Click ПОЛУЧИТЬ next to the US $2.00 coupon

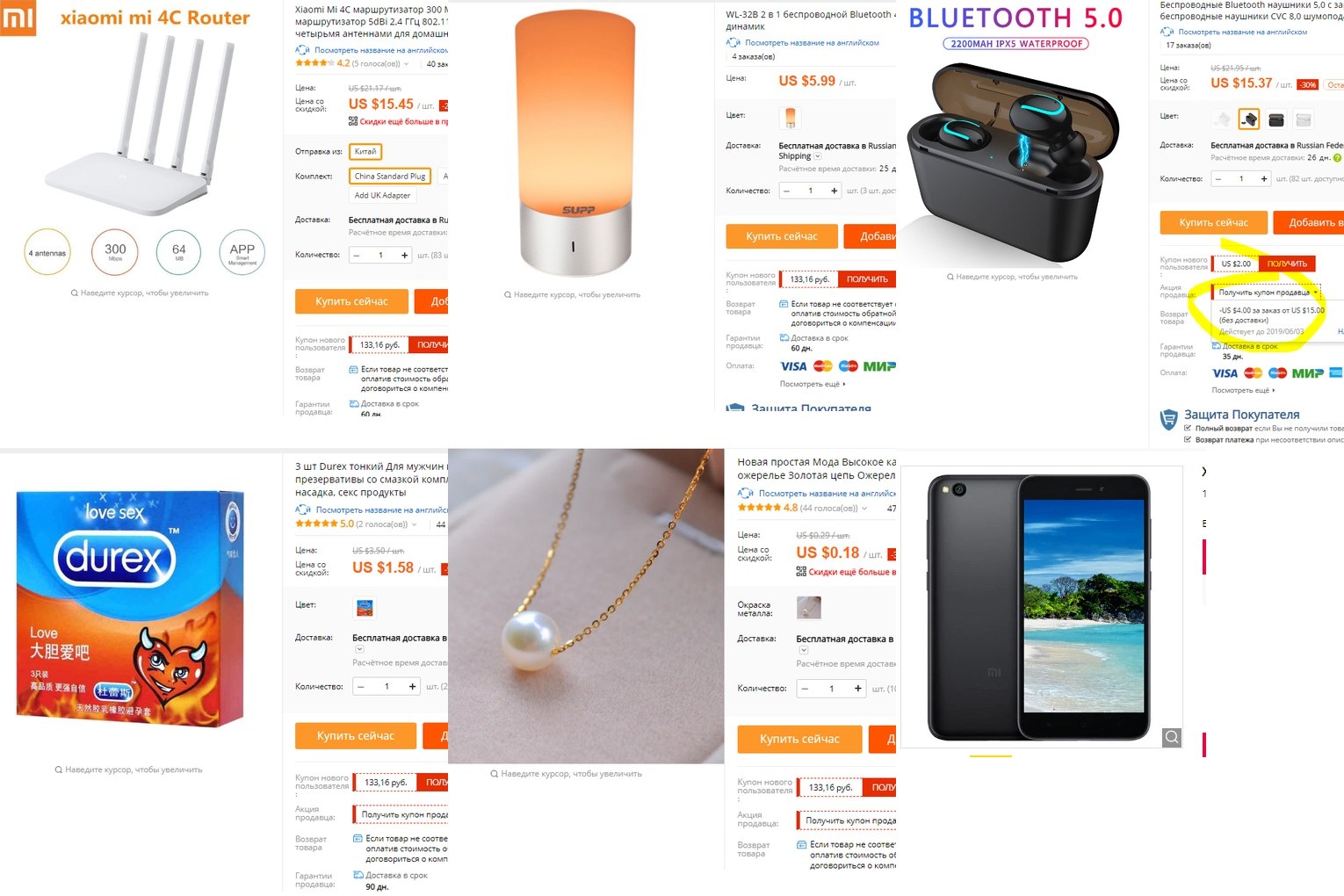(1287, 264)
